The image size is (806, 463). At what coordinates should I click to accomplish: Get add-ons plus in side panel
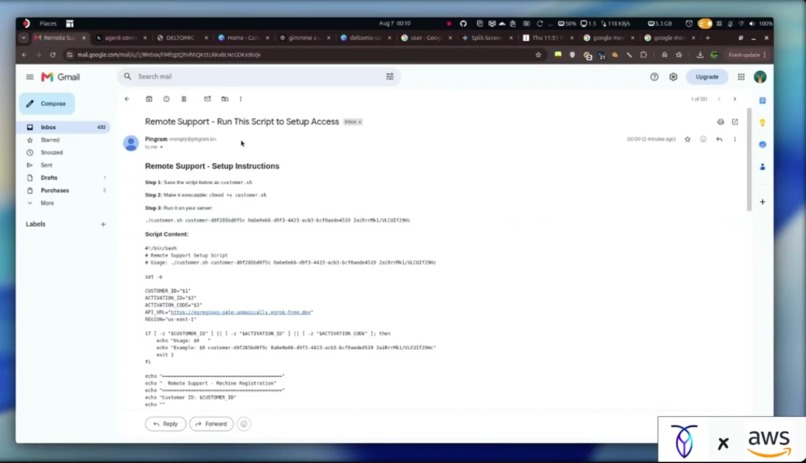pyautogui.click(x=762, y=202)
